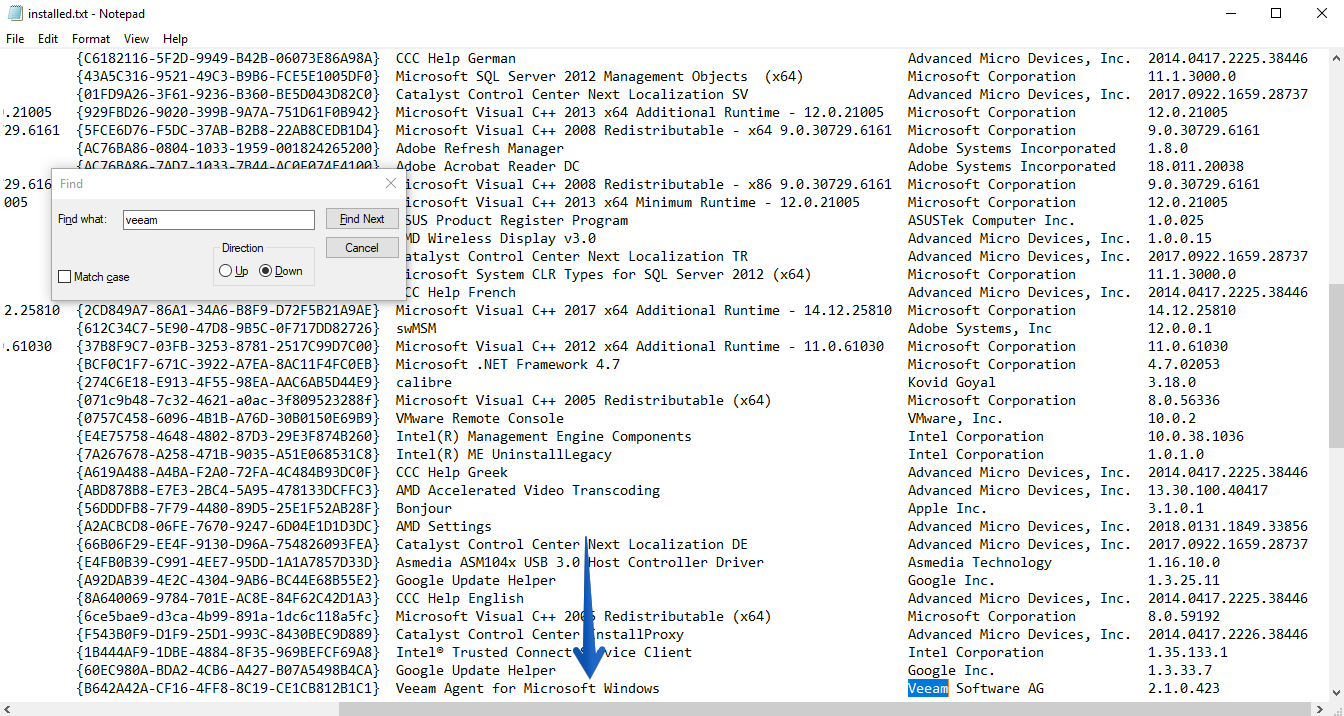Click 'Microsoft .NET Framework 4.7' text
The height and width of the screenshot is (716, 1344).
pos(508,364)
